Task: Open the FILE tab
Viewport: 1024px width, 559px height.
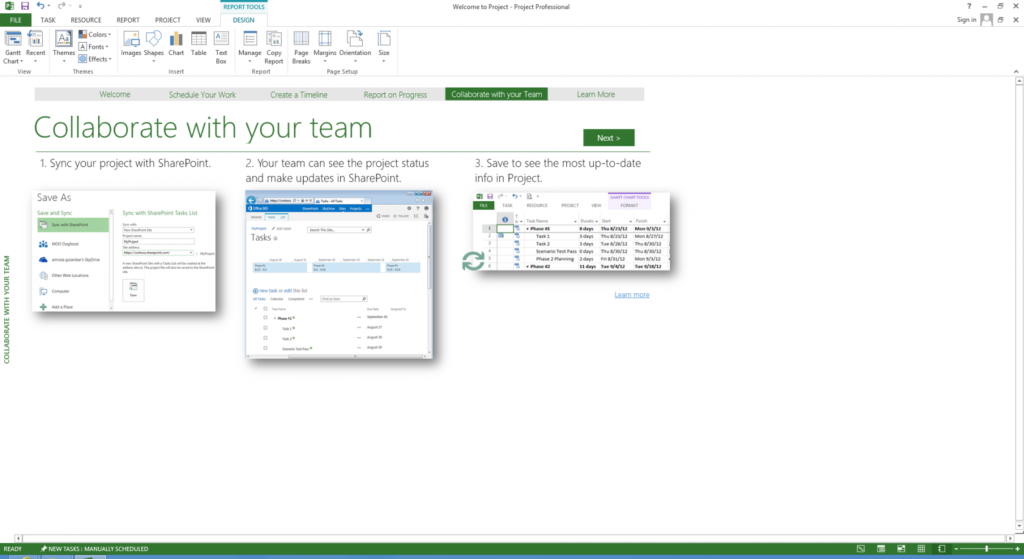Action: pos(15,20)
